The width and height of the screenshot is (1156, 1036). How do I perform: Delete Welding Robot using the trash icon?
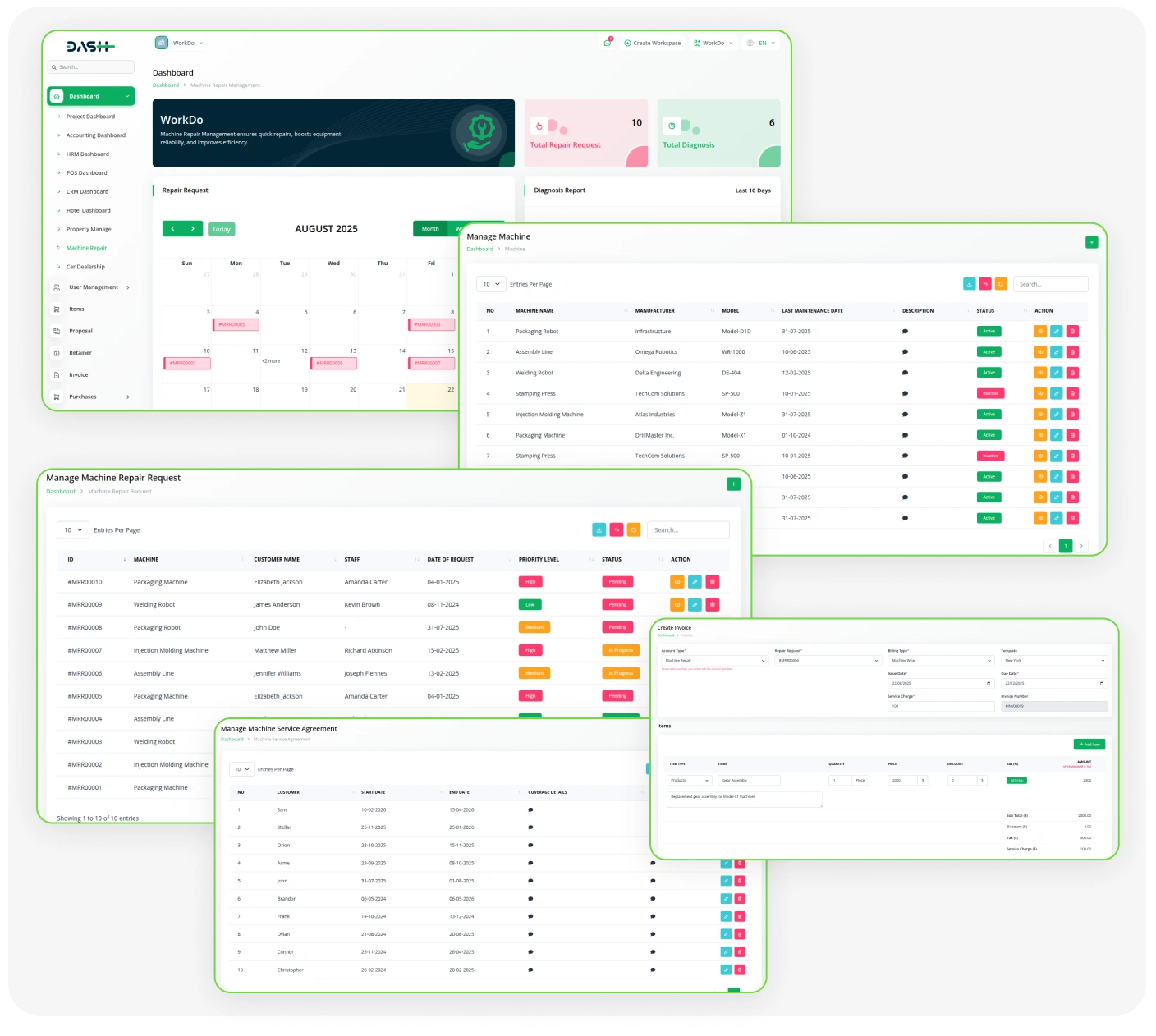click(x=1073, y=372)
